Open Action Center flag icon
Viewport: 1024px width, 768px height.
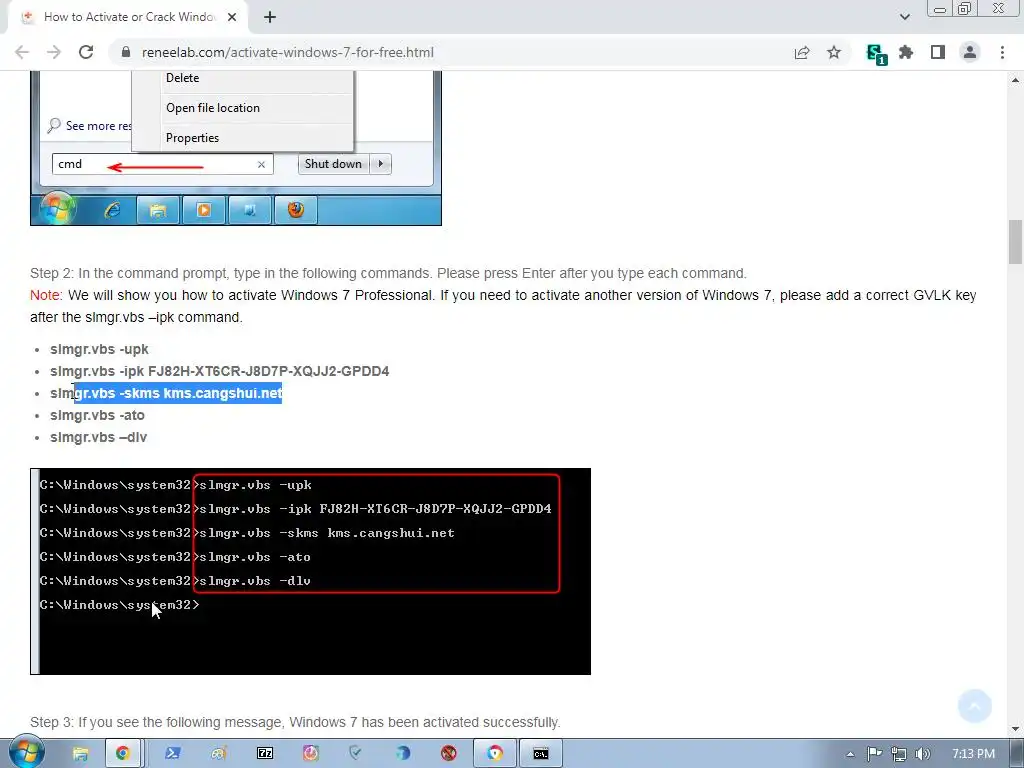pos(874,754)
